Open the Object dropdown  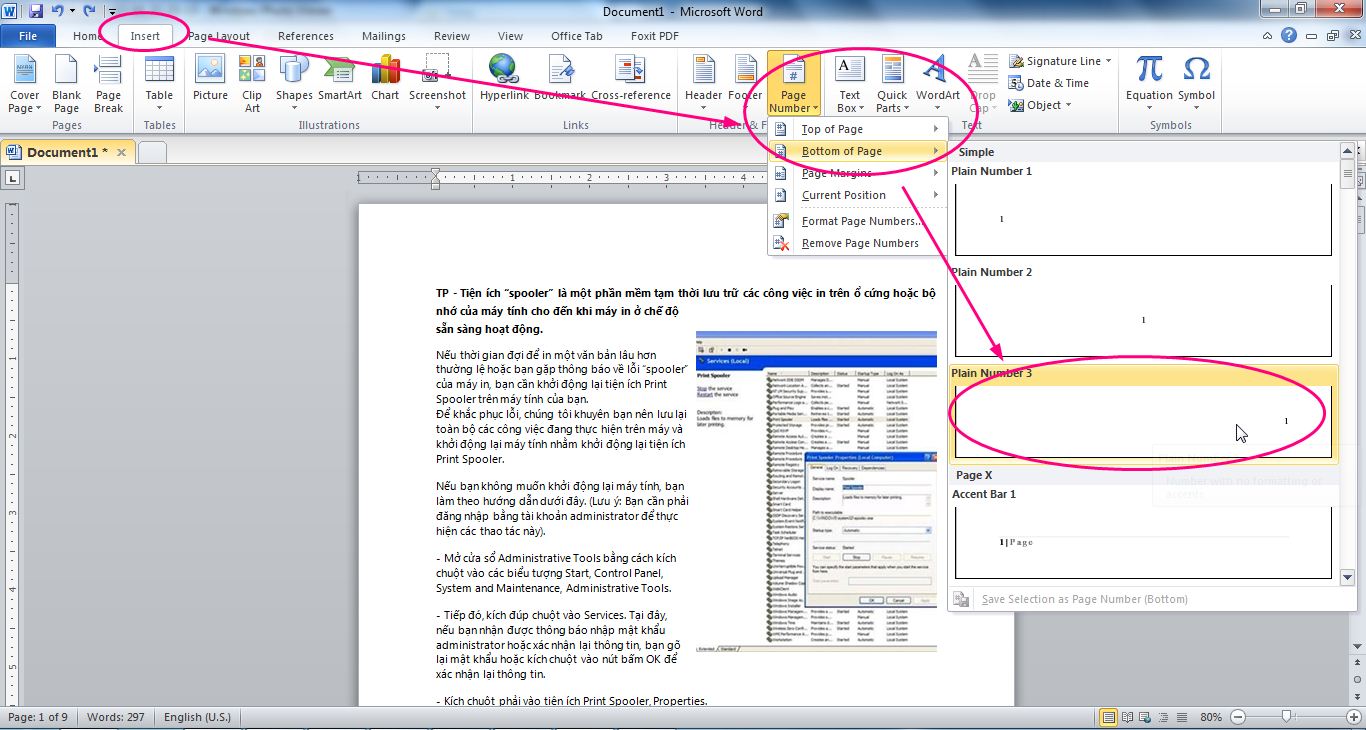click(1040, 105)
